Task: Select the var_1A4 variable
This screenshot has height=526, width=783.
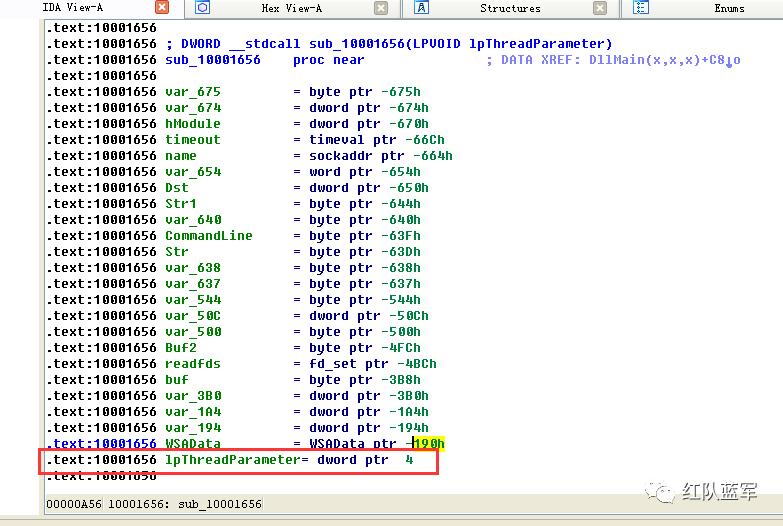Action: tap(193, 412)
